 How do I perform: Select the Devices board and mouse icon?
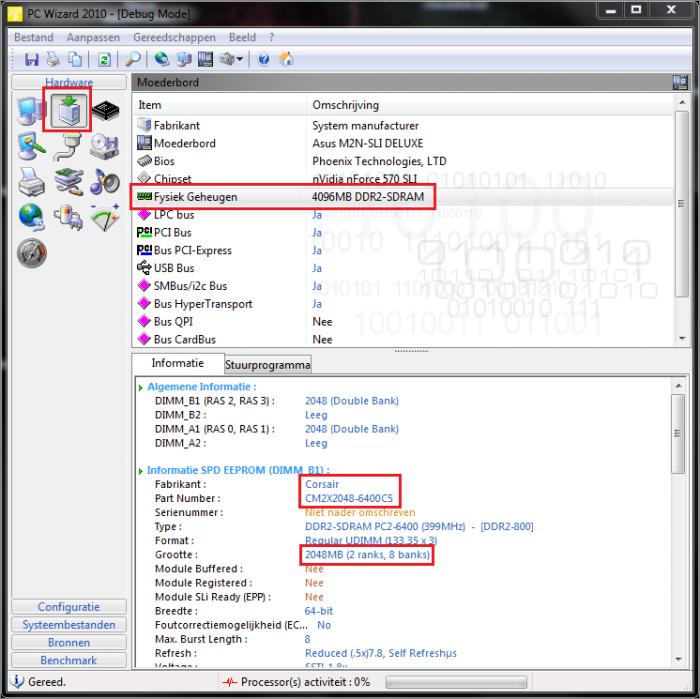point(68,182)
